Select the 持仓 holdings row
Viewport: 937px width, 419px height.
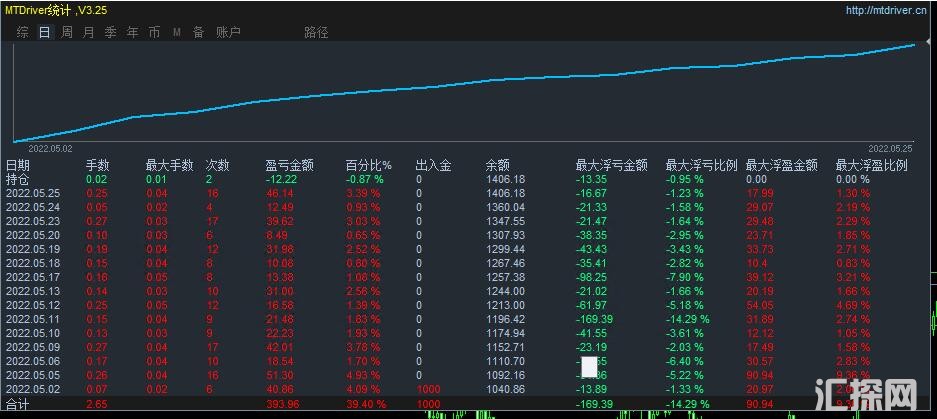pyautogui.click(x=18, y=179)
